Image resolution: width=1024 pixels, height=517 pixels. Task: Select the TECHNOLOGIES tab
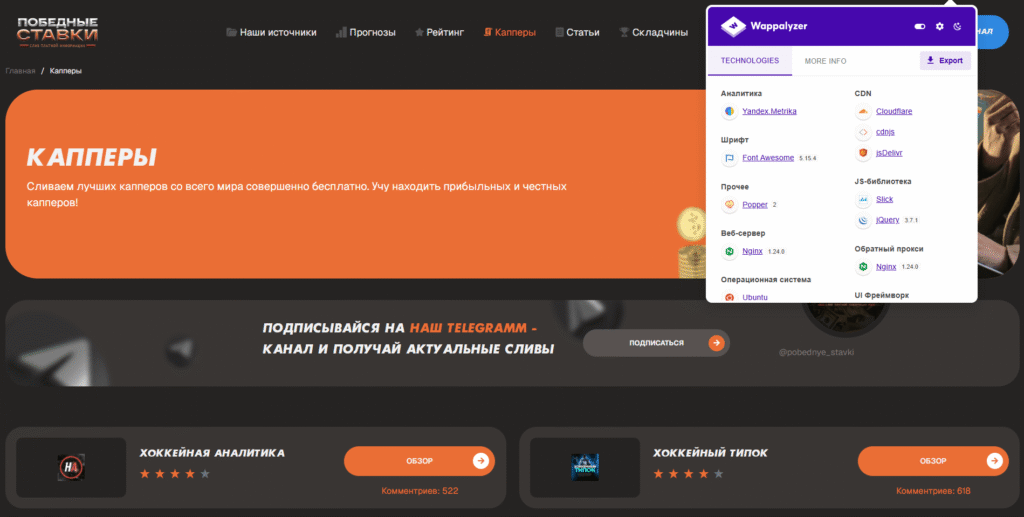749,61
